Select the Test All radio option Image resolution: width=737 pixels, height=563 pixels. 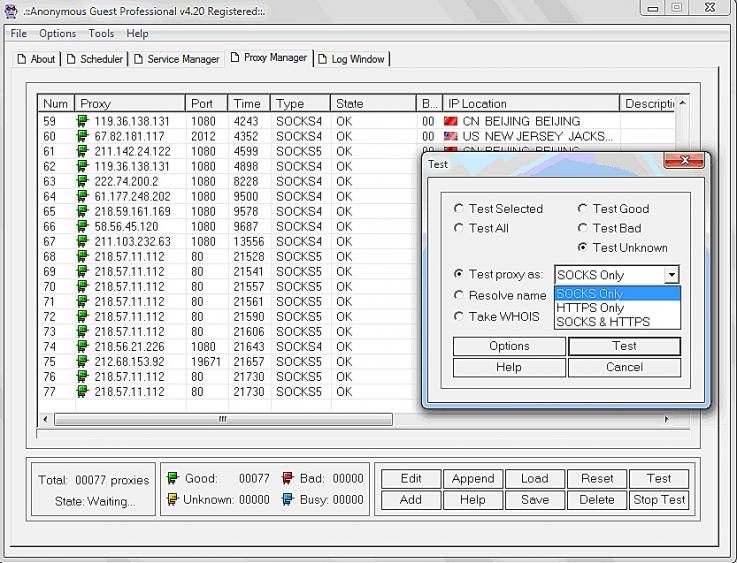point(459,228)
